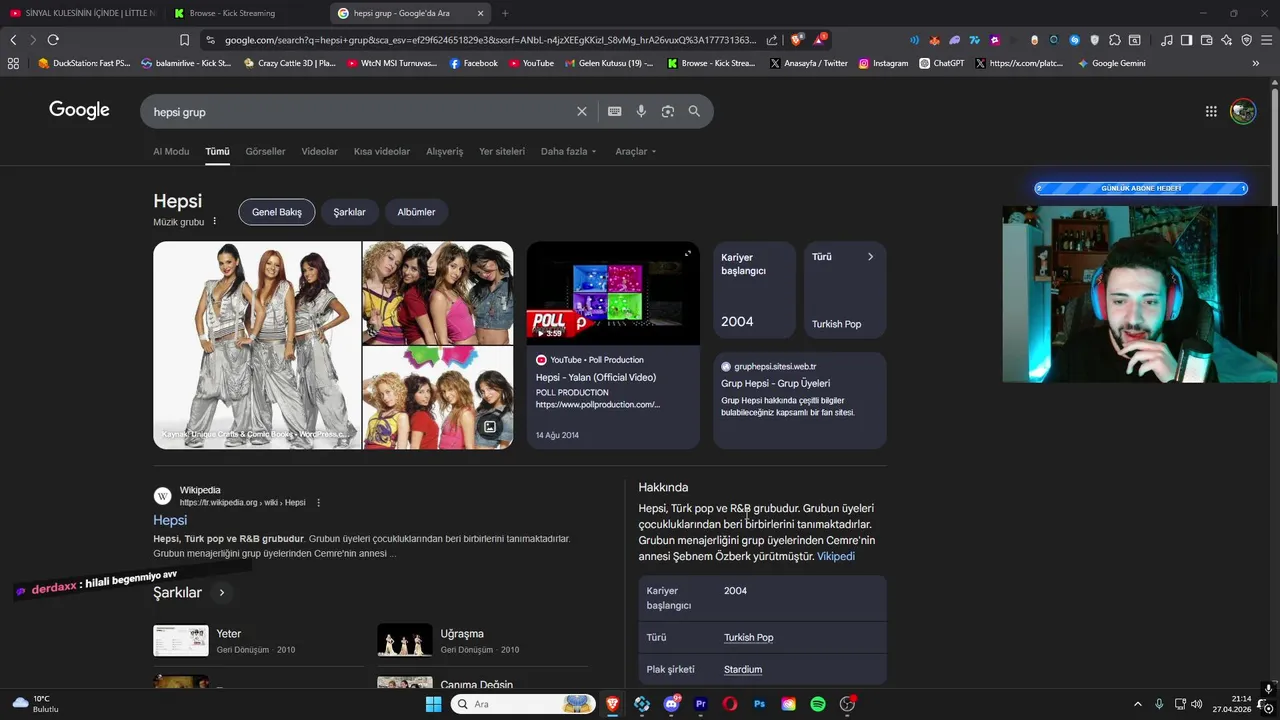This screenshot has width=1280, height=720.
Task: Open the Hepsi Wikipedia result link
Action: click(170, 520)
